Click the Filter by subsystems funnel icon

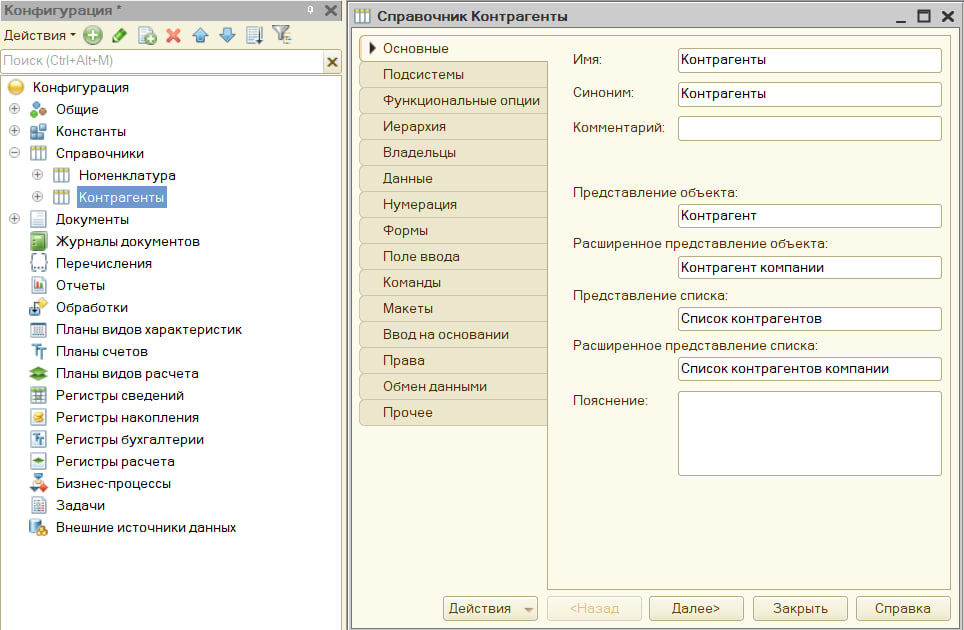point(282,34)
